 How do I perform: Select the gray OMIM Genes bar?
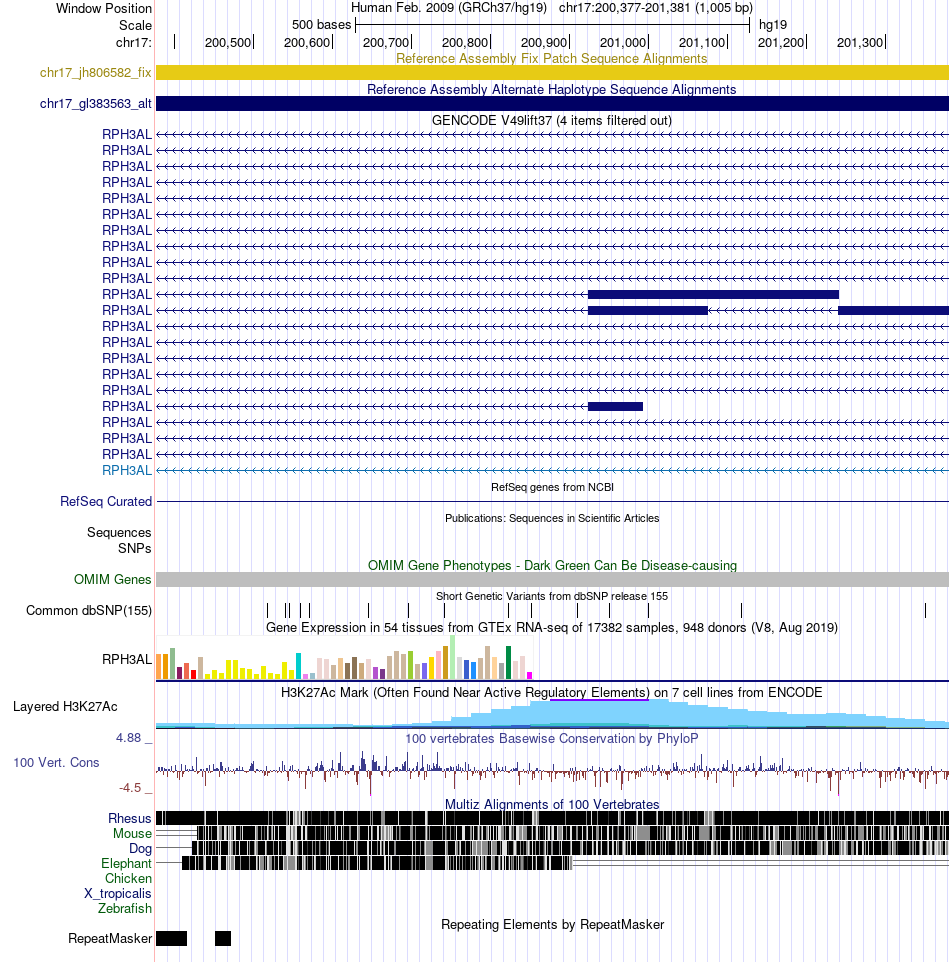coord(552,579)
